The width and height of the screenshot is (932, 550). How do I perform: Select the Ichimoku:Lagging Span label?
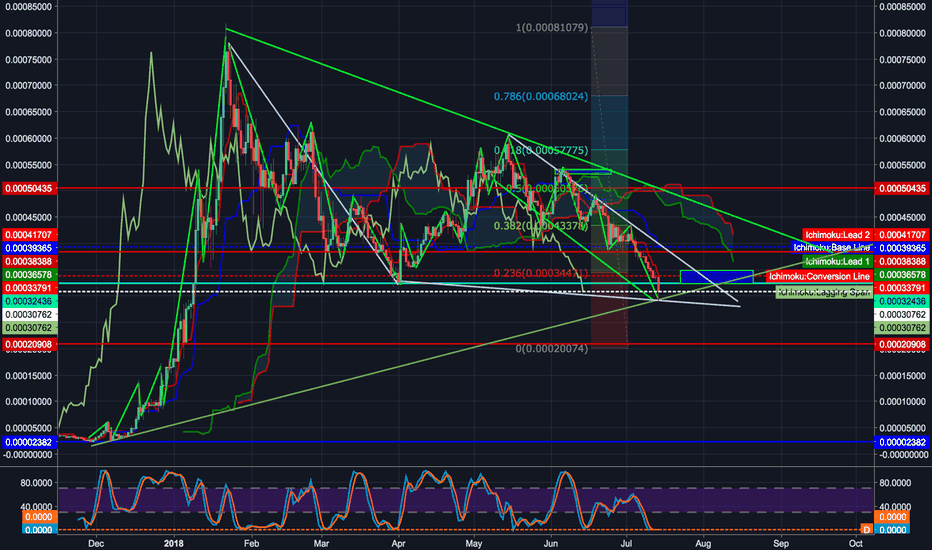[824, 292]
